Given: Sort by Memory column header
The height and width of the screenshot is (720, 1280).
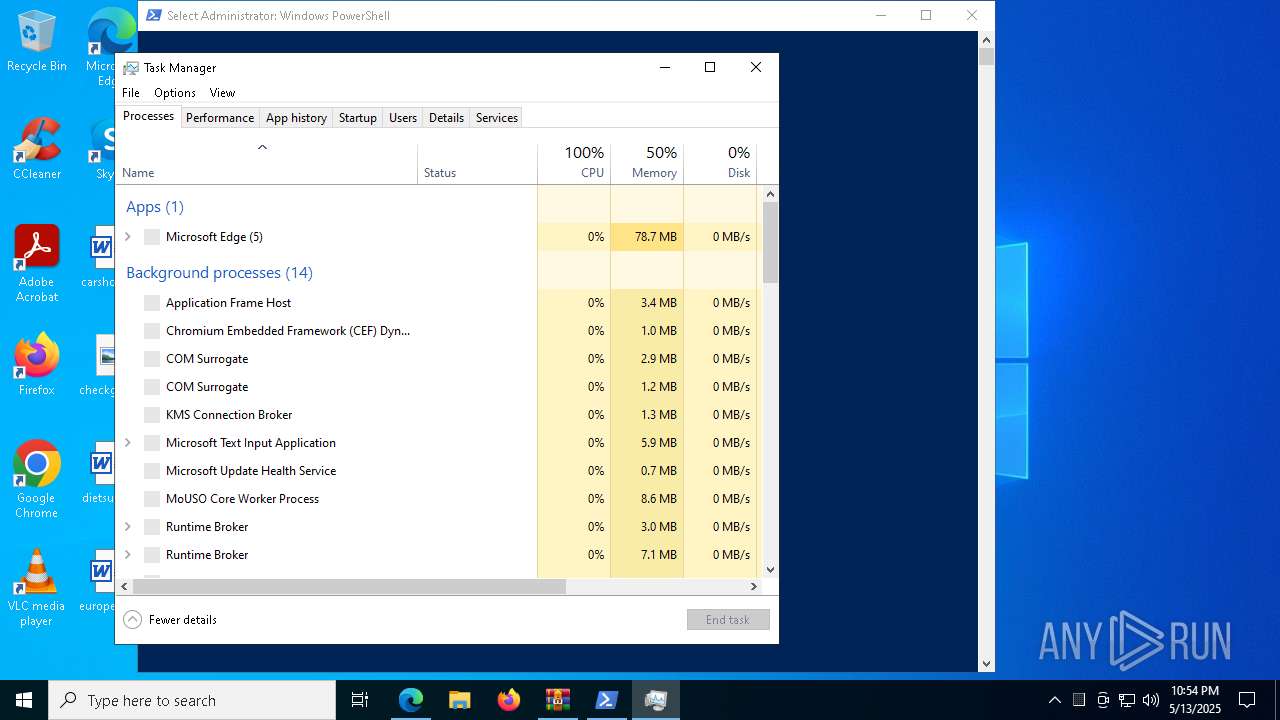Looking at the screenshot, I should (x=647, y=164).
